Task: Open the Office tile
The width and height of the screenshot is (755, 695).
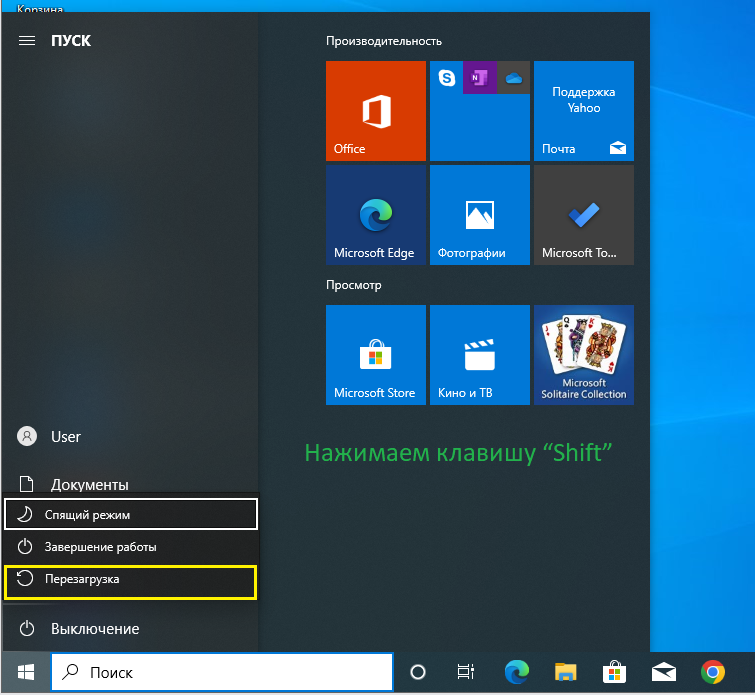Action: (376, 111)
